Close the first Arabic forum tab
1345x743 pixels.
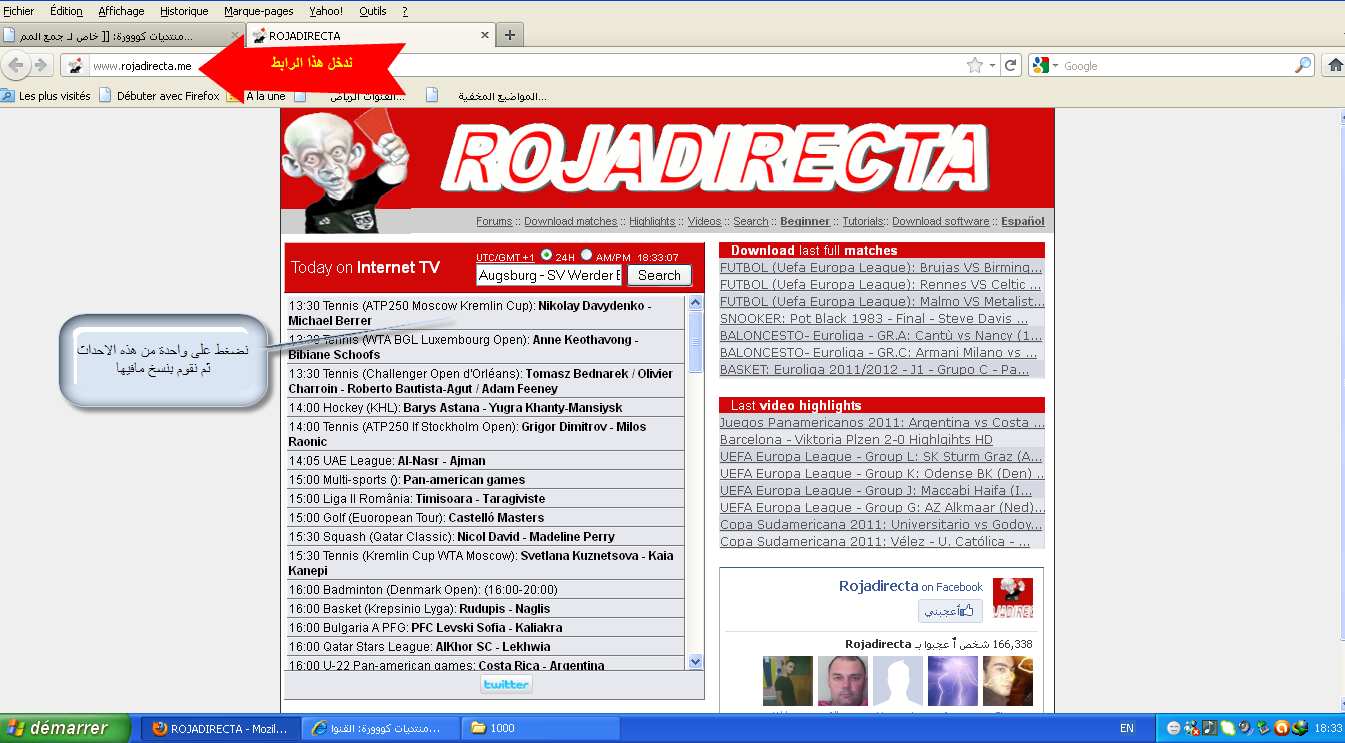coord(236,35)
